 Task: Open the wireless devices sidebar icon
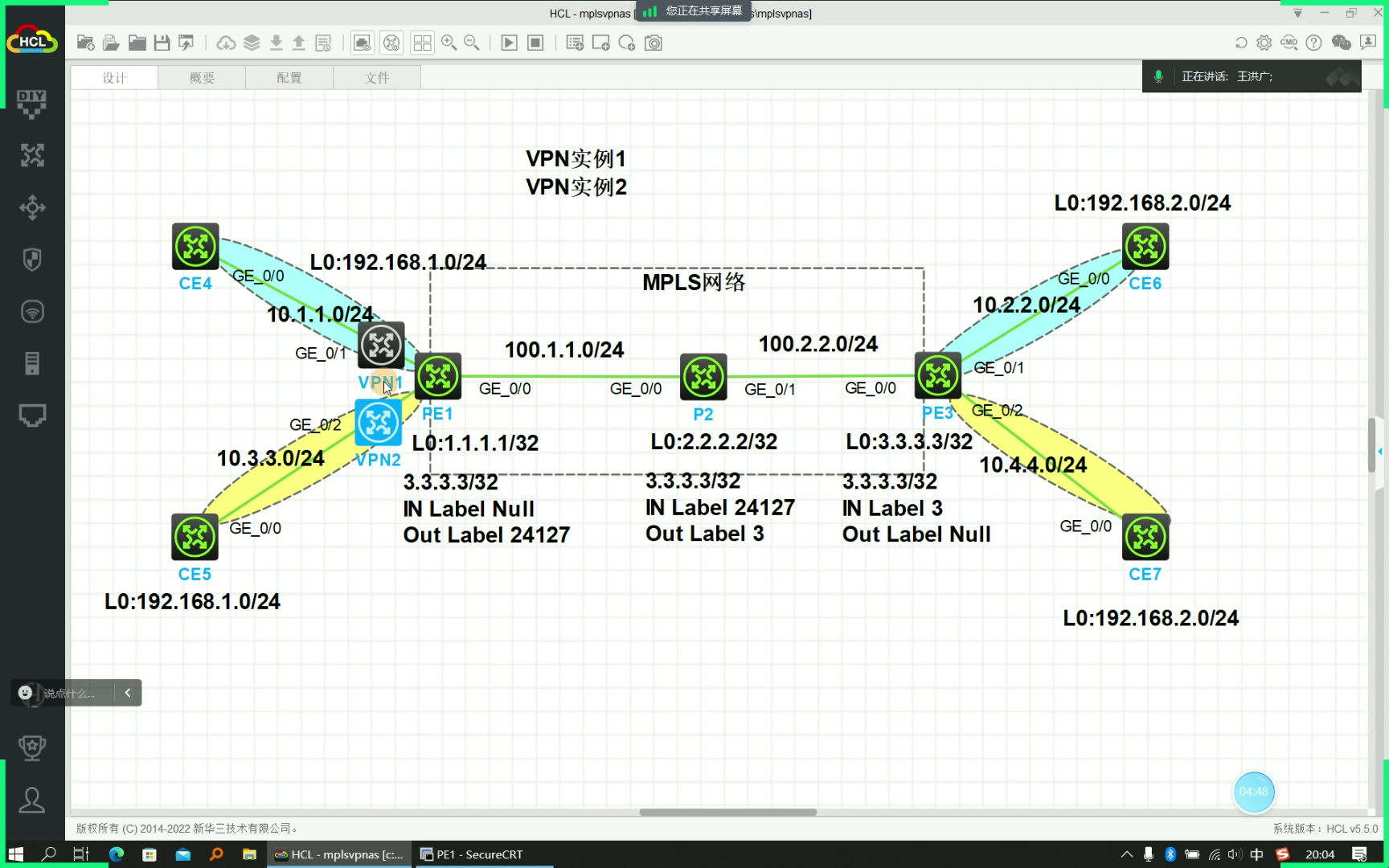point(32,311)
